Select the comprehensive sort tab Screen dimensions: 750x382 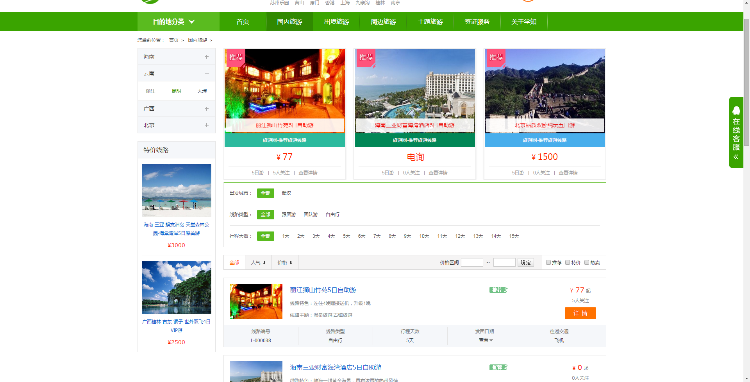pos(234,262)
